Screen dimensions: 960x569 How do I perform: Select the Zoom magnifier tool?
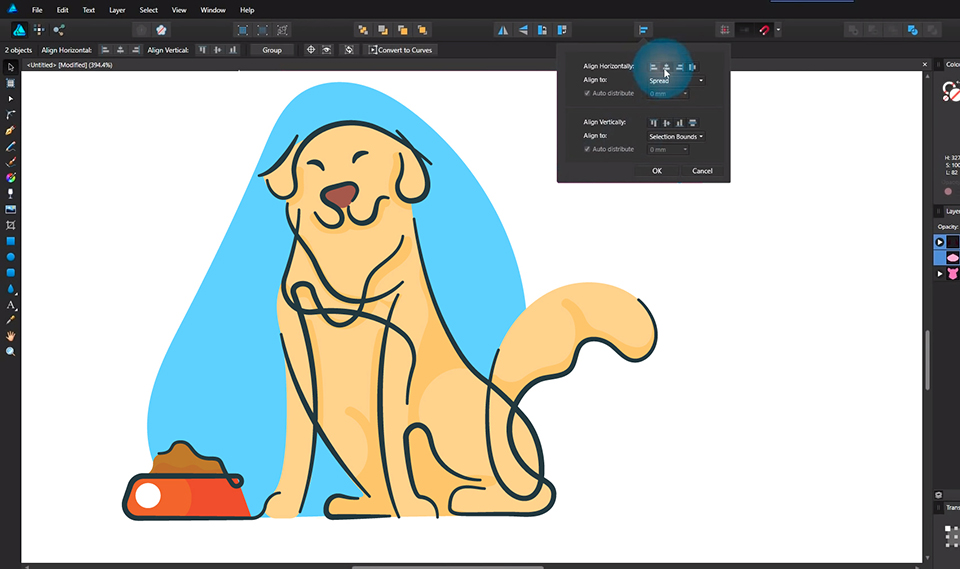(x=10, y=352)
